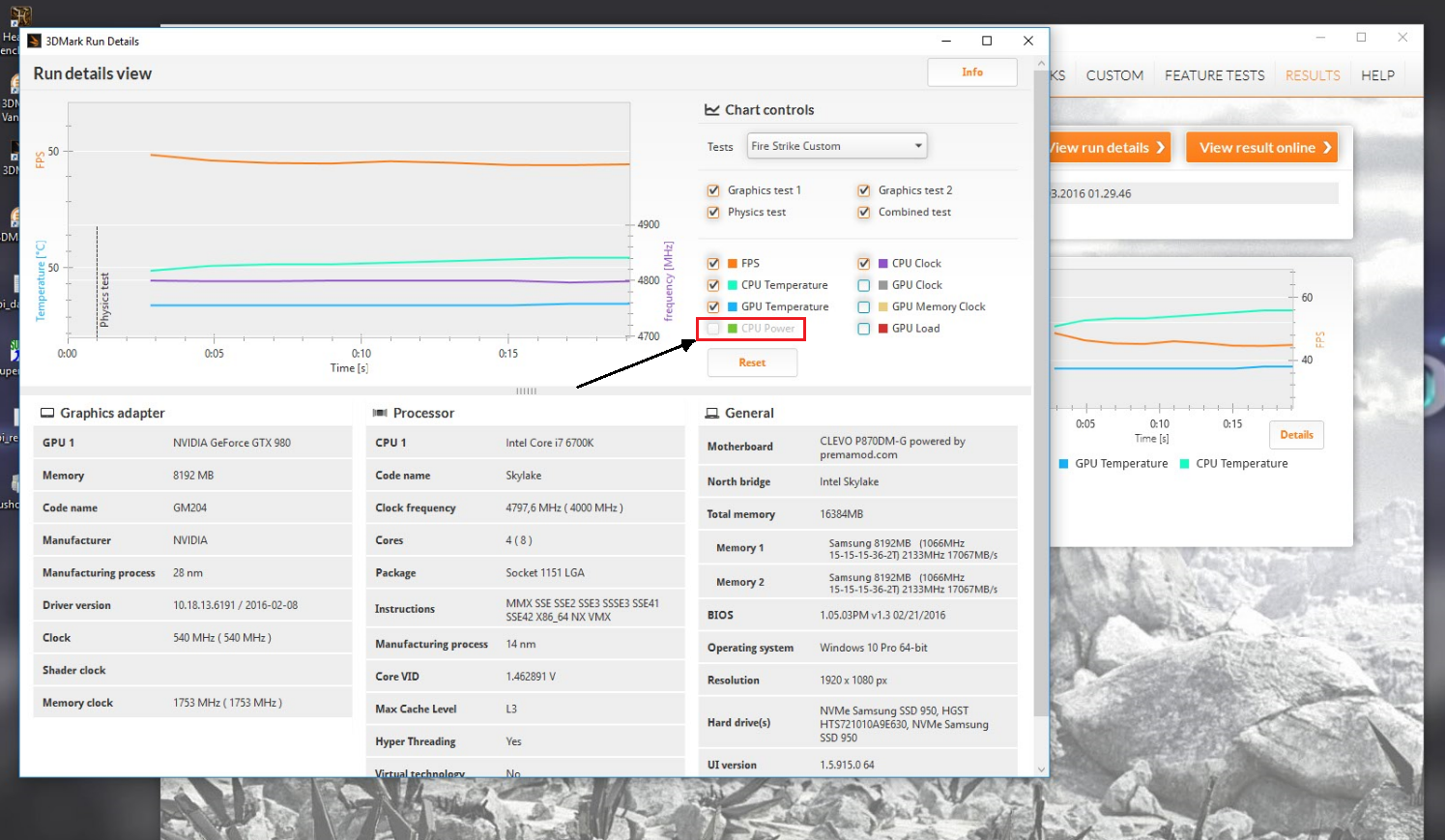The width and height of the screenshot is (1445, 840).
Task: Click the General laptop icon
Action: pyautogui.click(x=712, y=413)
